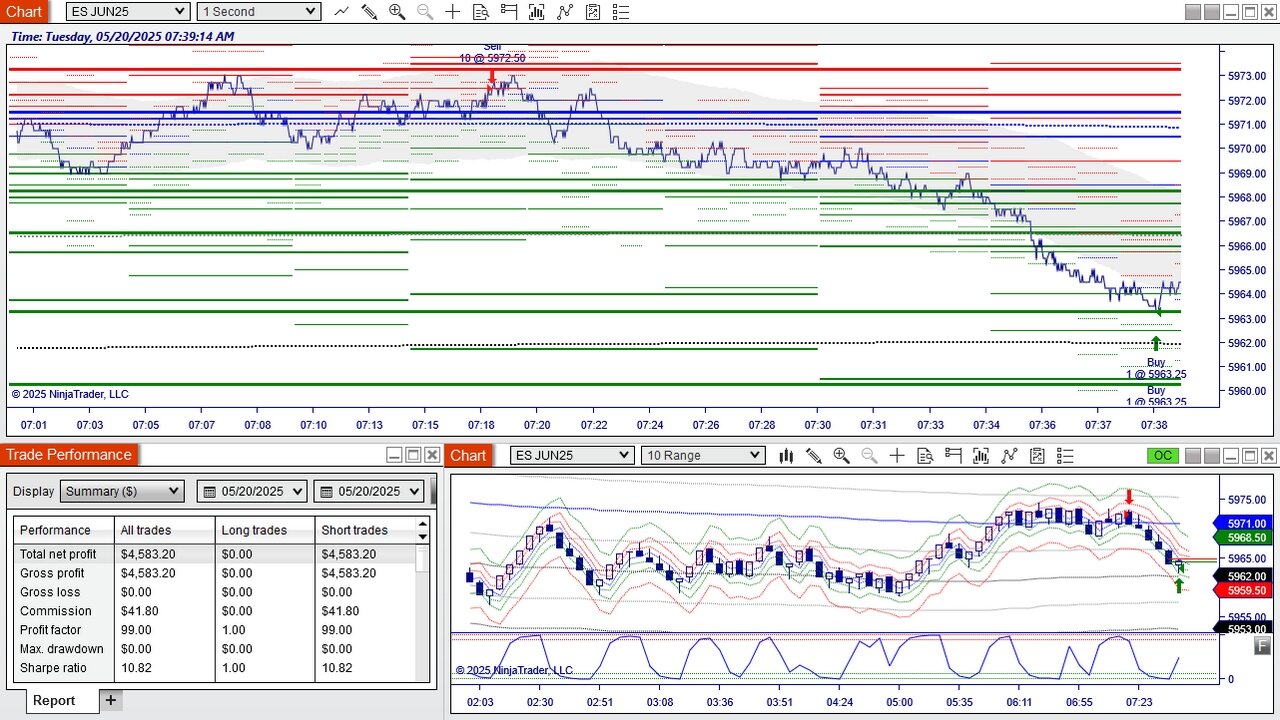
Task: Select the Total net profit row
Action: coord(59,554)
